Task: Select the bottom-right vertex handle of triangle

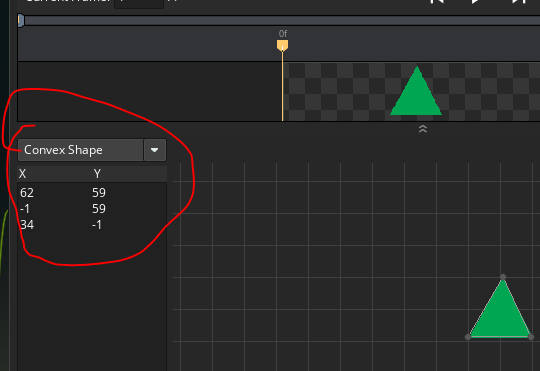Action: (531, 337)
